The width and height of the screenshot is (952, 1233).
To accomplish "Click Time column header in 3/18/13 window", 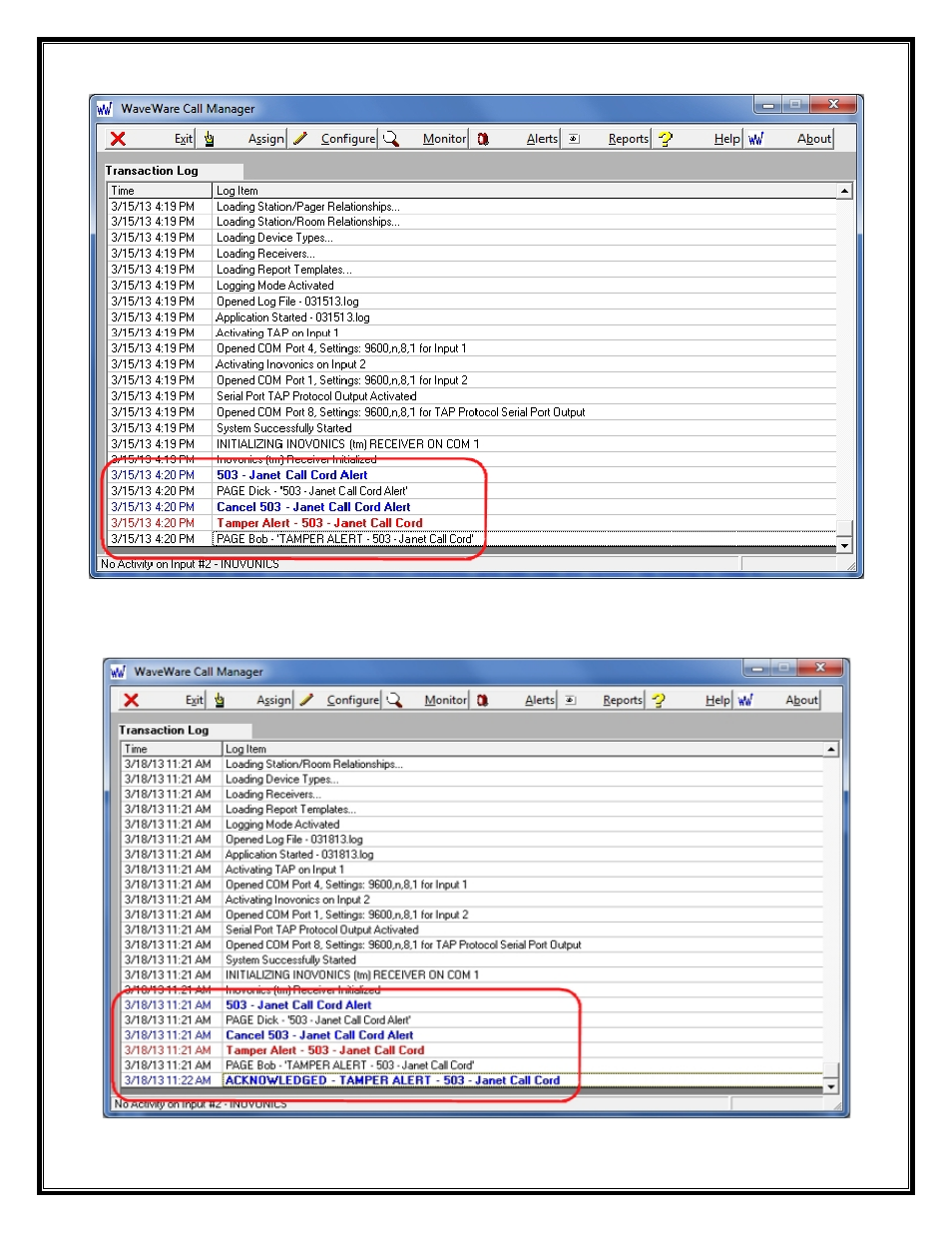I will click(x=172, y=749).
